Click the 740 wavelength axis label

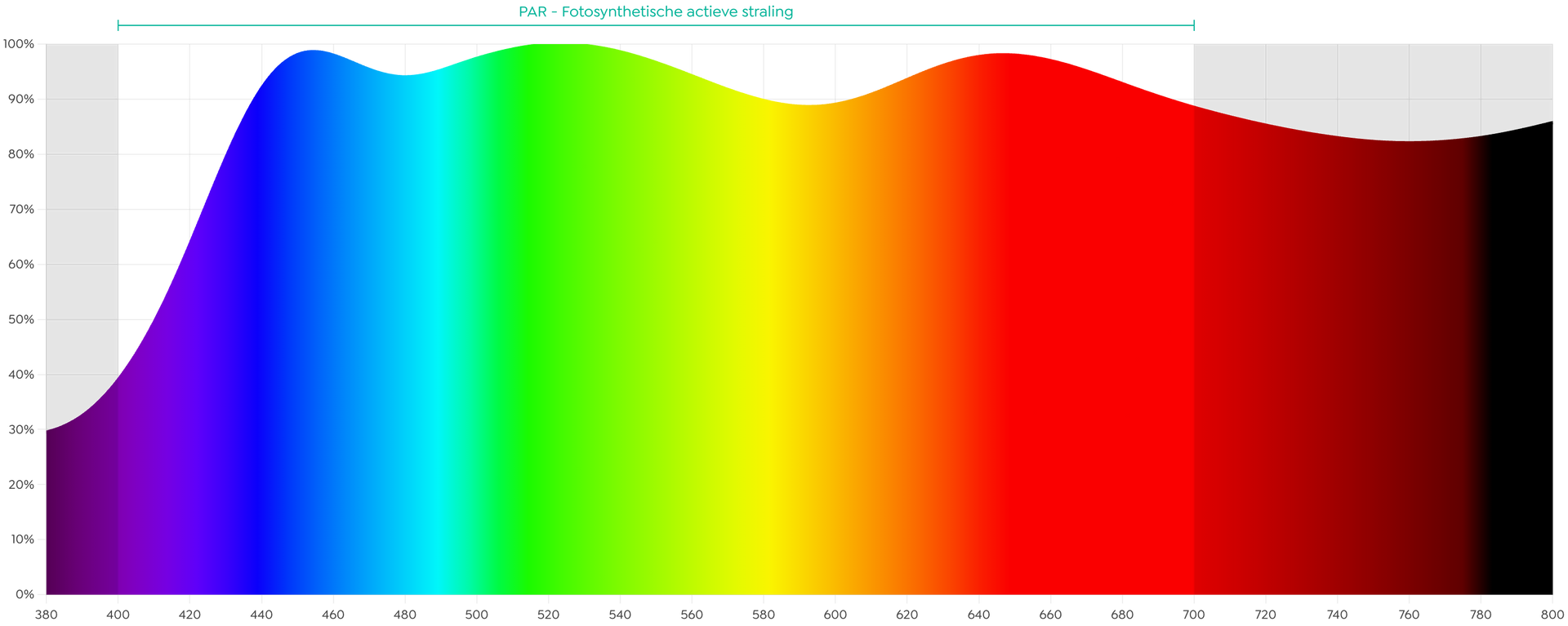click(x=1337, y=614)
